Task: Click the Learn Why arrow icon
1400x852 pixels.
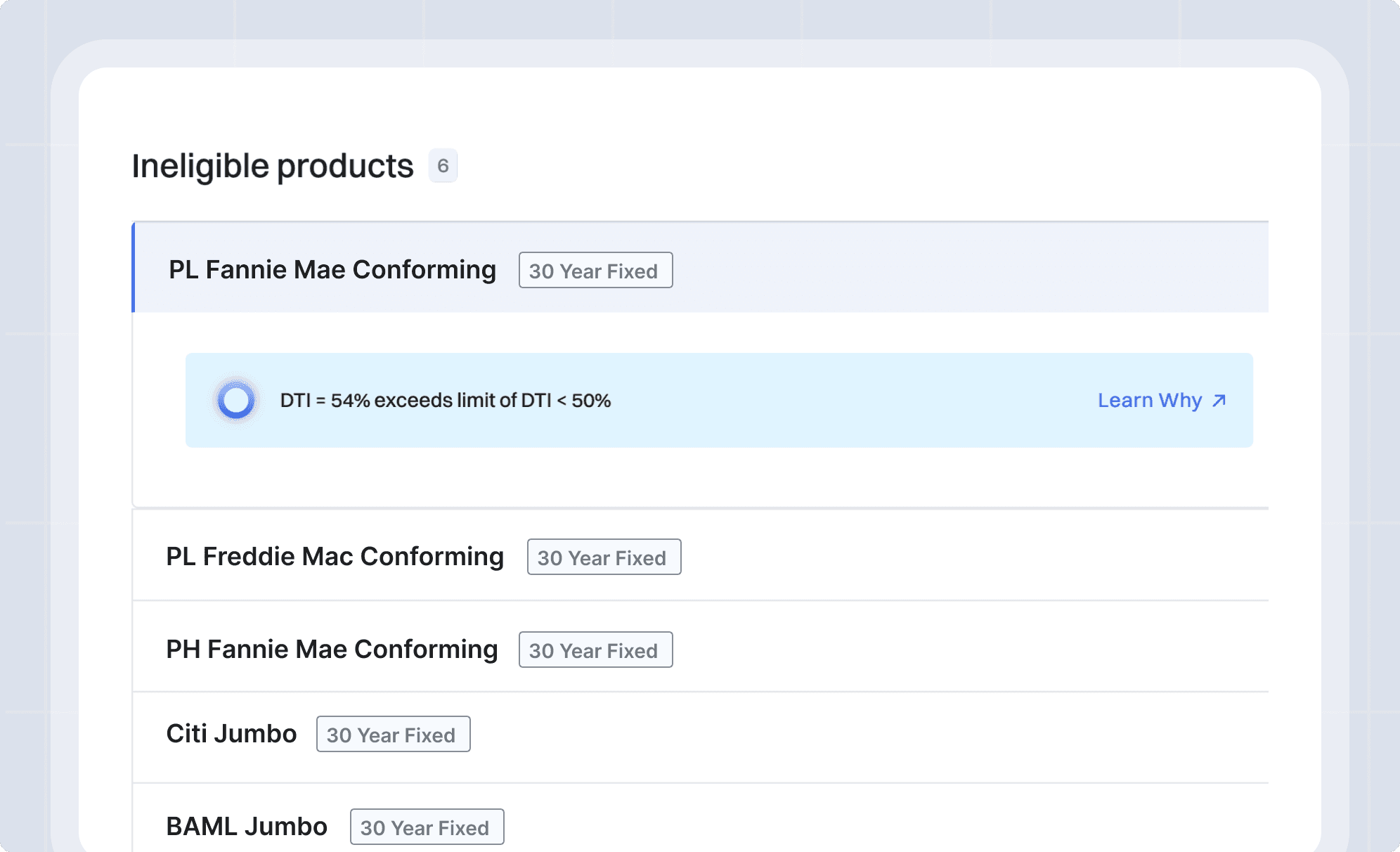Action: pyautogui.click(x=1219, y=401)
